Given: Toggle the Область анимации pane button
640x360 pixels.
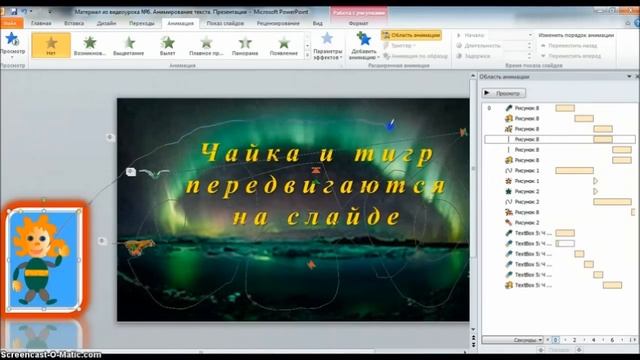Looking at the screenshot, I should (x=411, y=35).
